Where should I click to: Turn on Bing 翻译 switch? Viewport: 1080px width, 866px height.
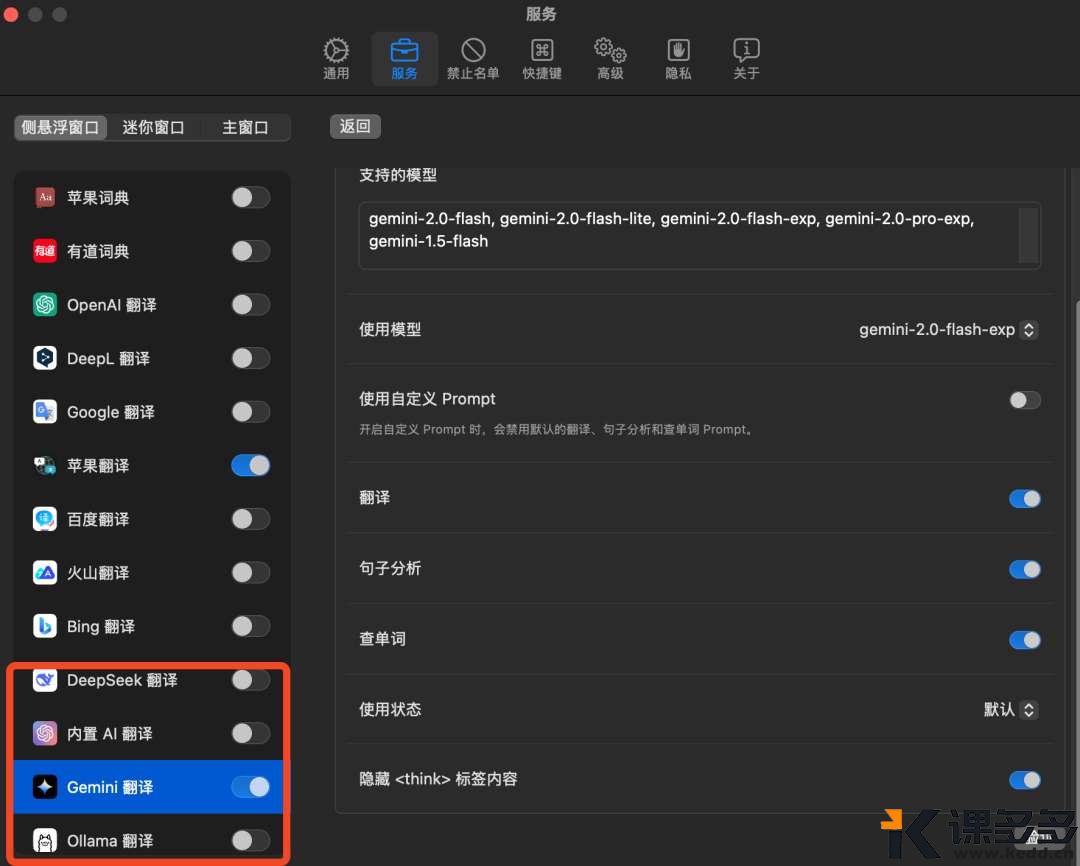point(251,626)
